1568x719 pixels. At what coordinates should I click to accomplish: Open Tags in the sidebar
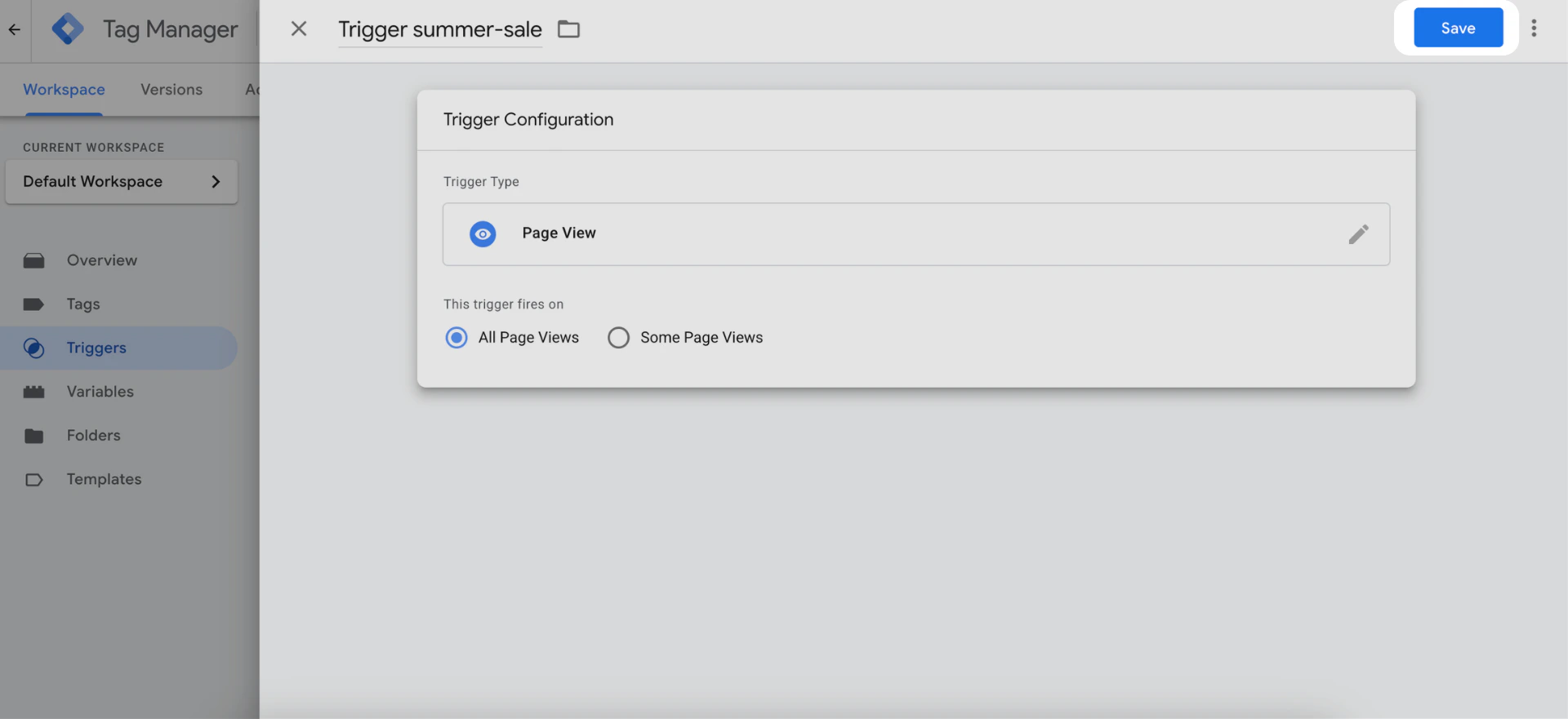[x=118, y=304]
